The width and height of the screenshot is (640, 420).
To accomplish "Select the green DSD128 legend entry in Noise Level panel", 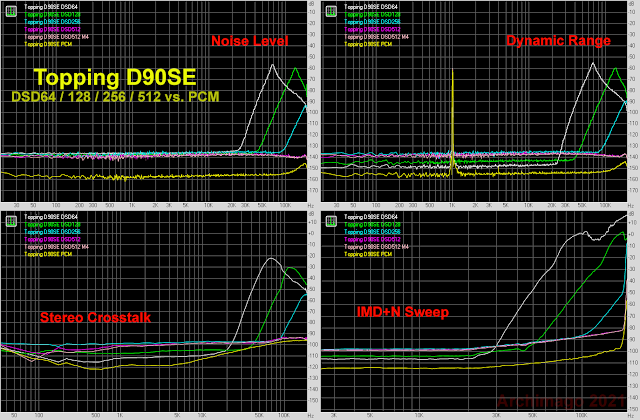I will [52, 14].
